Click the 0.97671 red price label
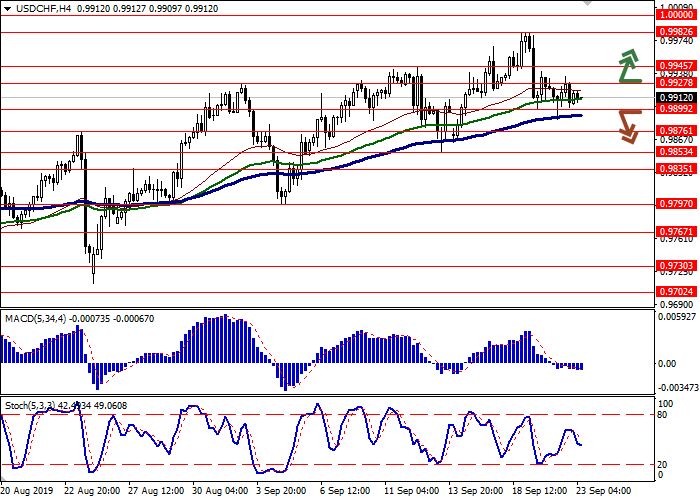The image size is (700, 500). (x=676, y=231)
